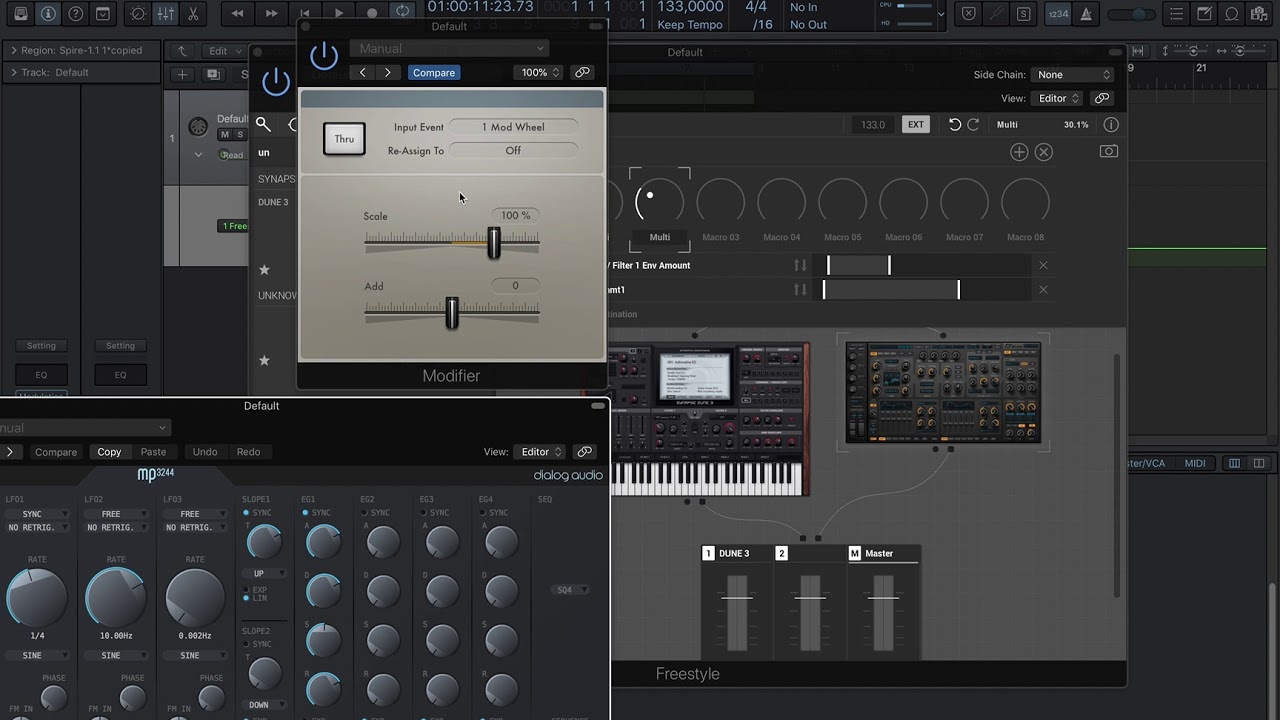1280x720 pixels.
Task: Click the Scale 100 % value field
Action: pyautogui.click(x=516, y=215)
